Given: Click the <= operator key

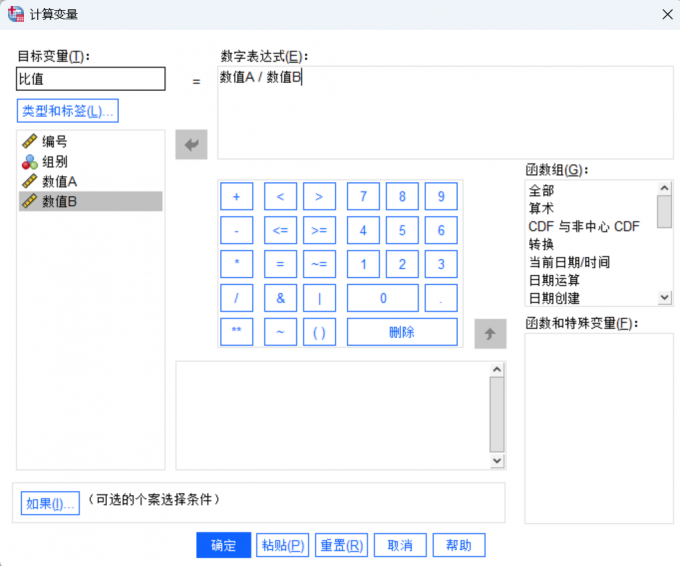Looking at the screenshot, I should point(280,230).
